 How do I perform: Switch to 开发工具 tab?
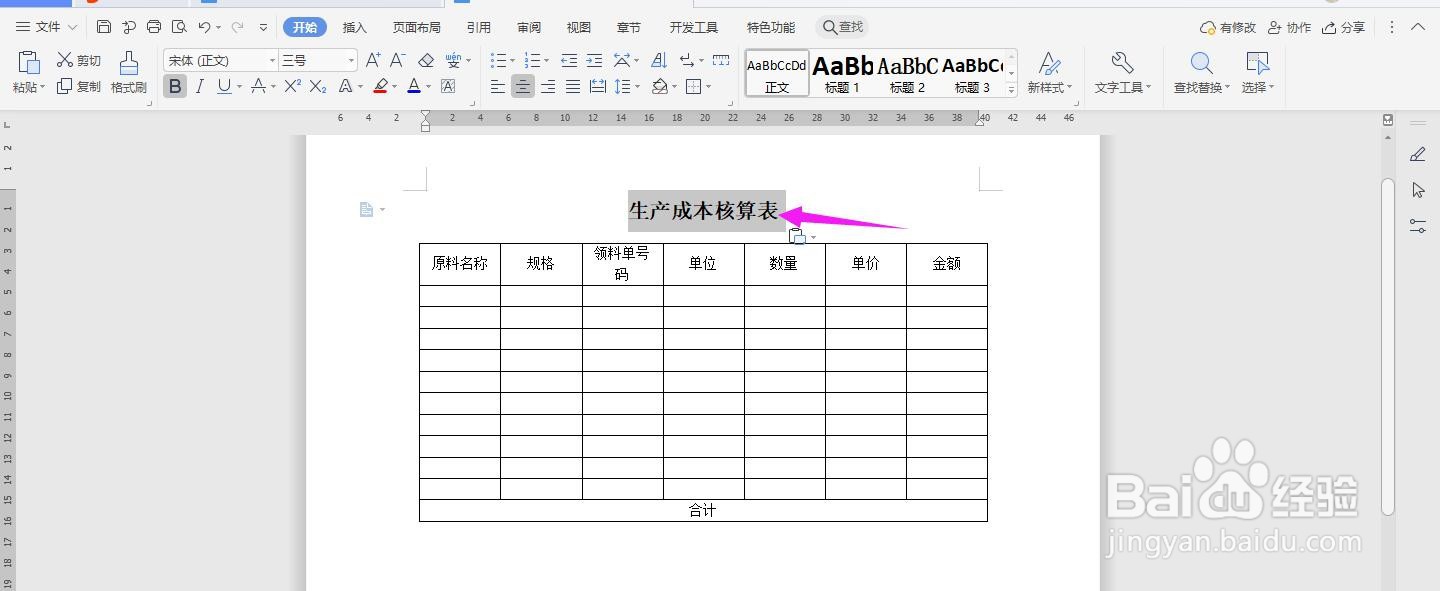point(694,27)
